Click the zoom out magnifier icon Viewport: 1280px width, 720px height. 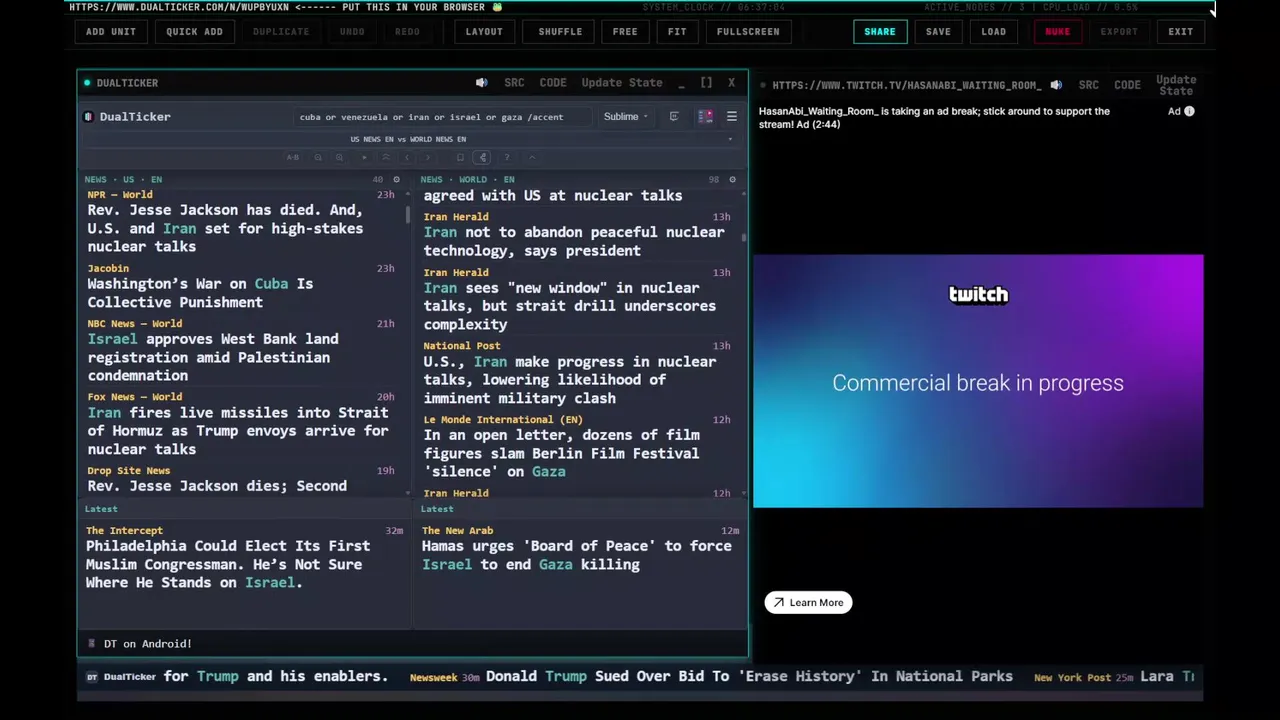click(x=318, y=157)
